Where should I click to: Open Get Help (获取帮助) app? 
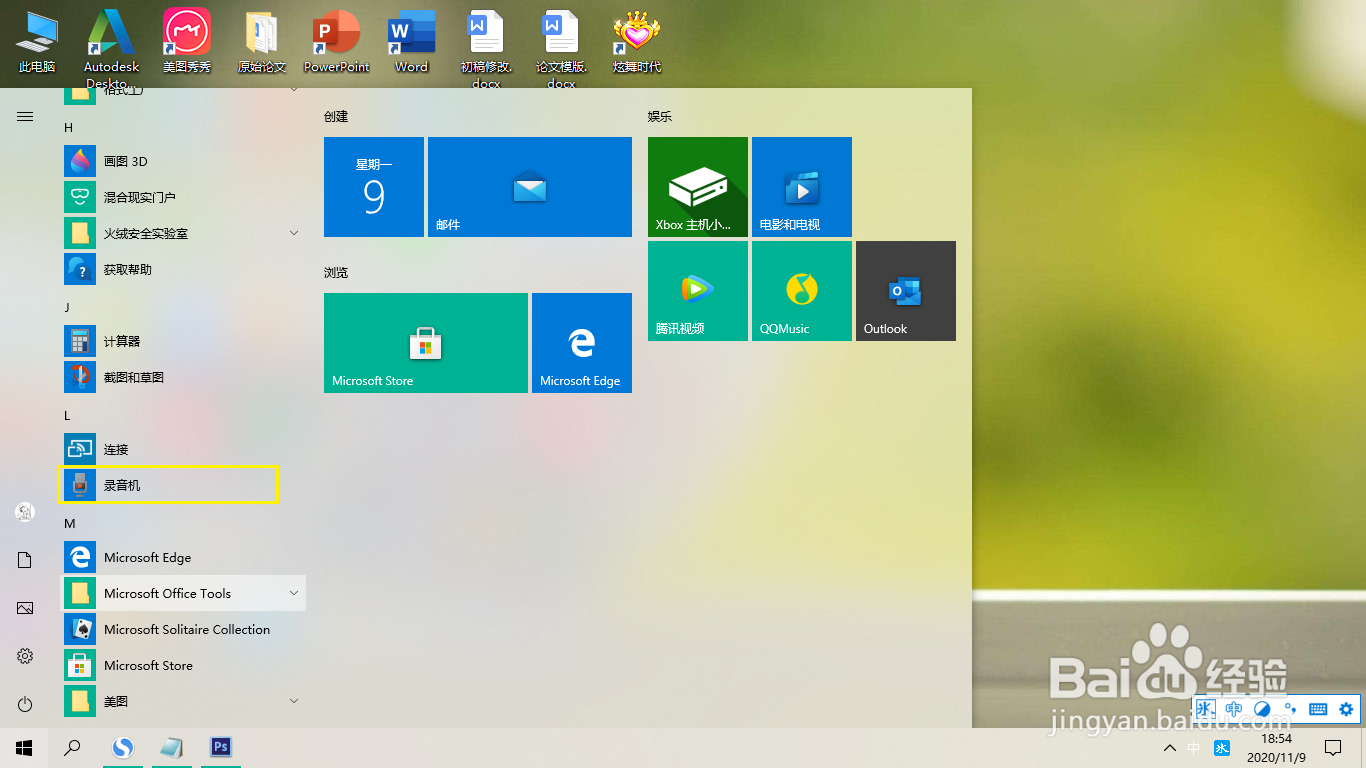point(184,269)
